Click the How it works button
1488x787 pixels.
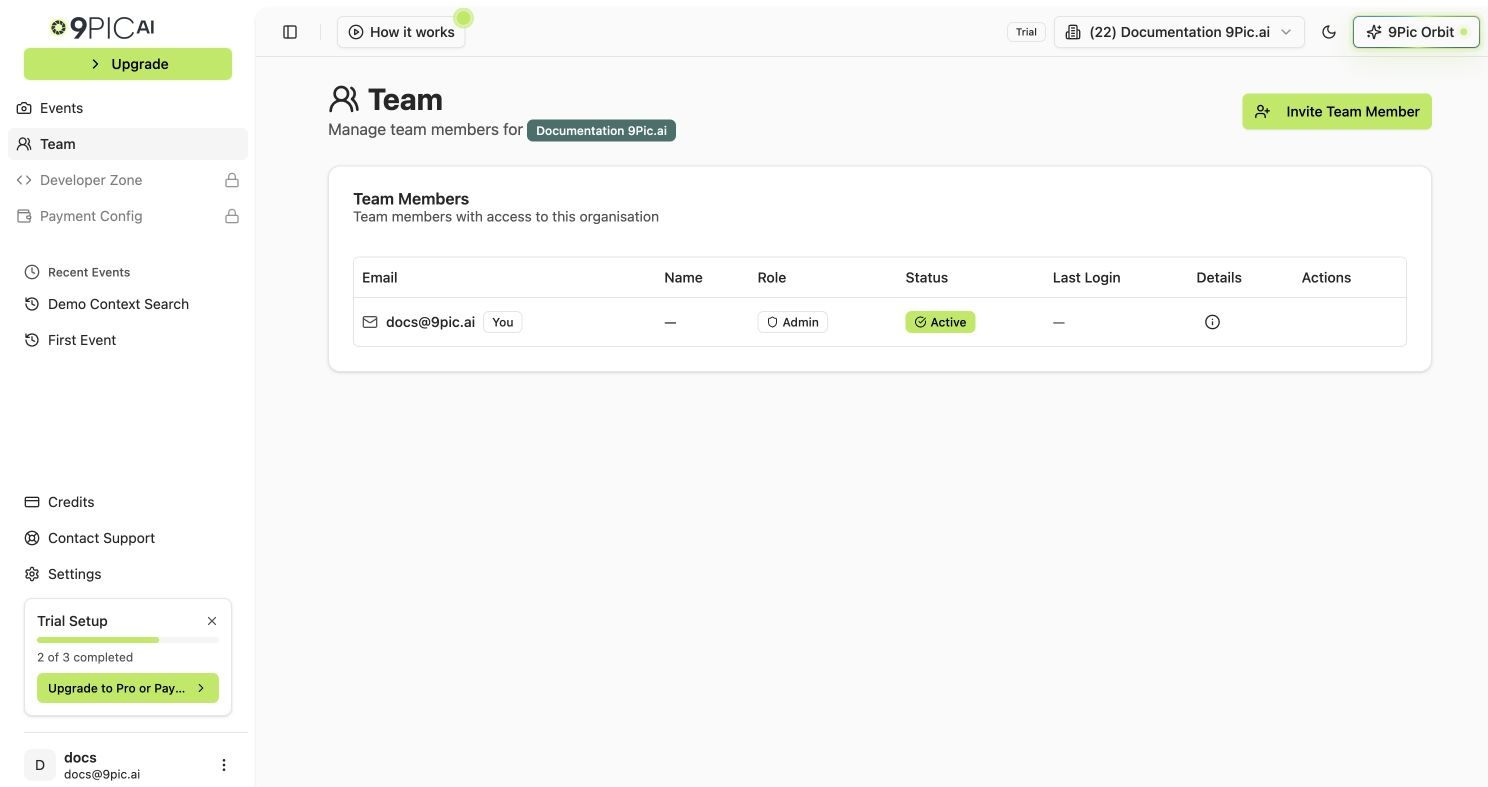[401, 32]
